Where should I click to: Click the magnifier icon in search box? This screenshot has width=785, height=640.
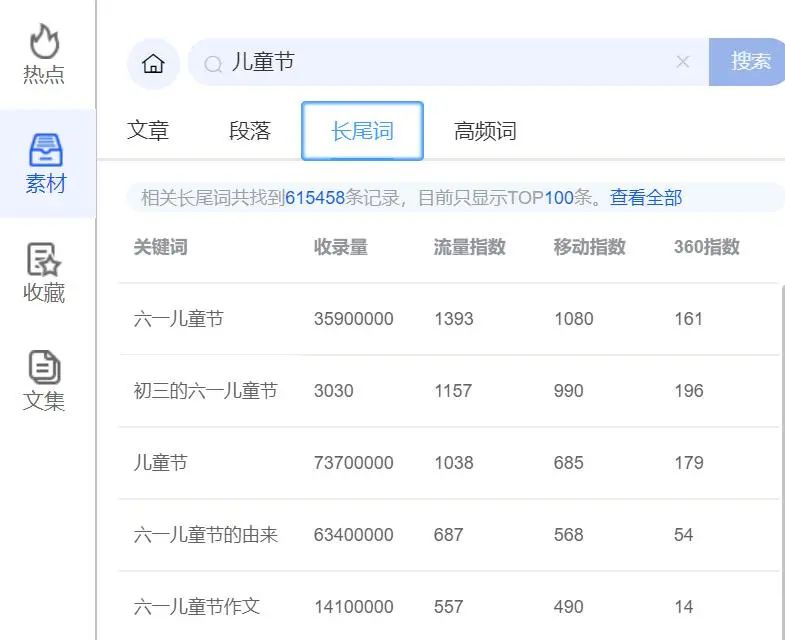213,64
